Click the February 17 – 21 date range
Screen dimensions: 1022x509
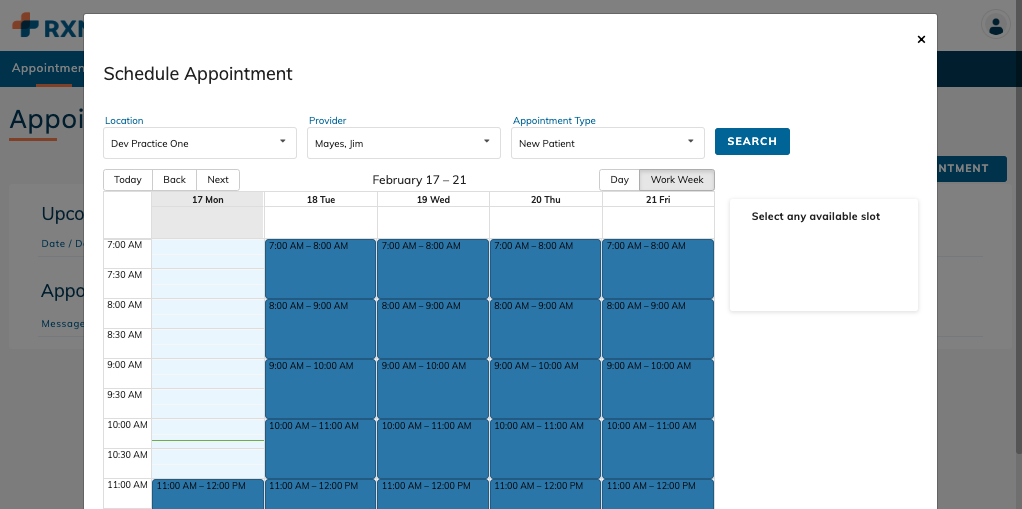click(419, 180)
